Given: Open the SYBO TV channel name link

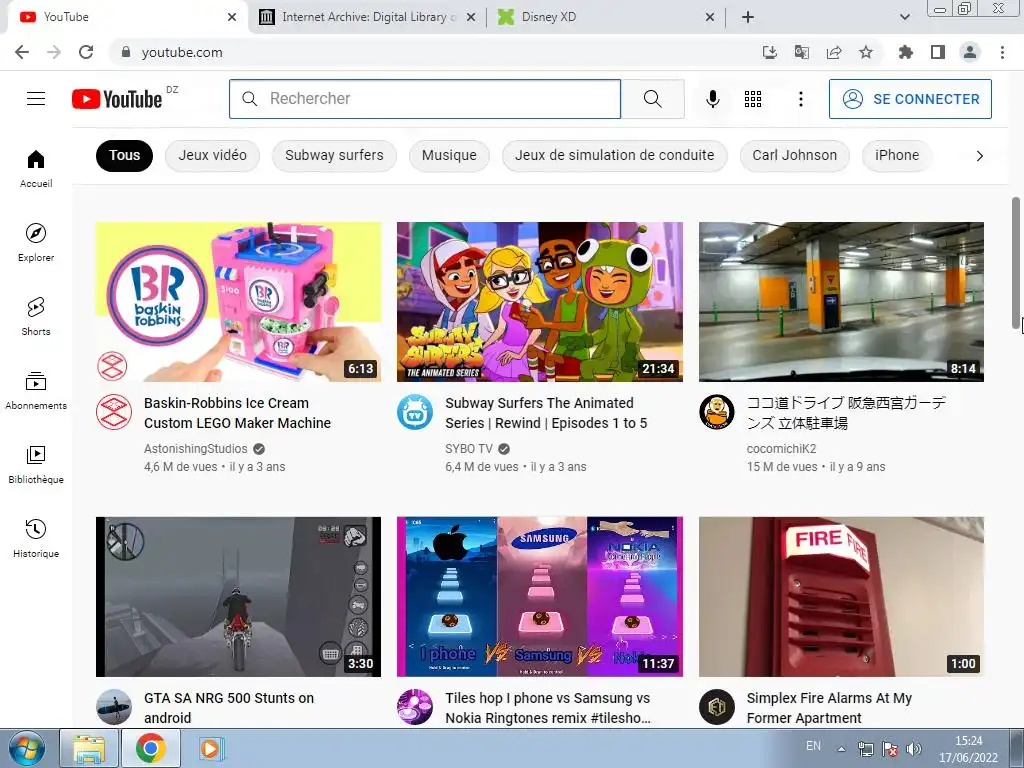Looking at the screenshot, I should pos(469,449).
